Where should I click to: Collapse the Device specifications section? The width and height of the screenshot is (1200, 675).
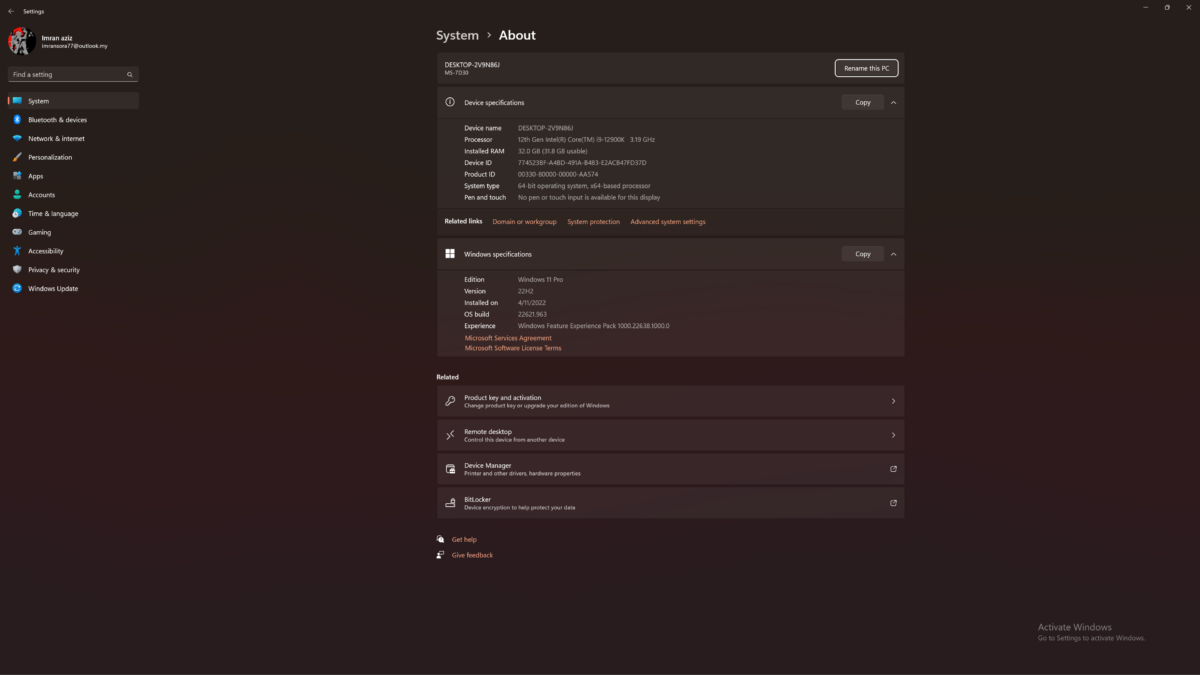tap(893, 102)
